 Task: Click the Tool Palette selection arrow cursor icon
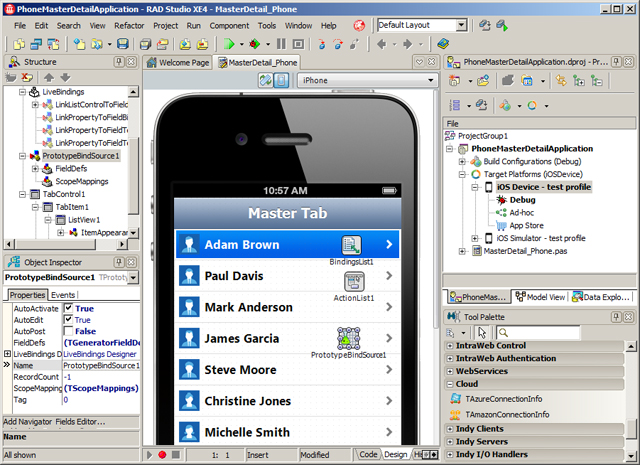[482, 333]
